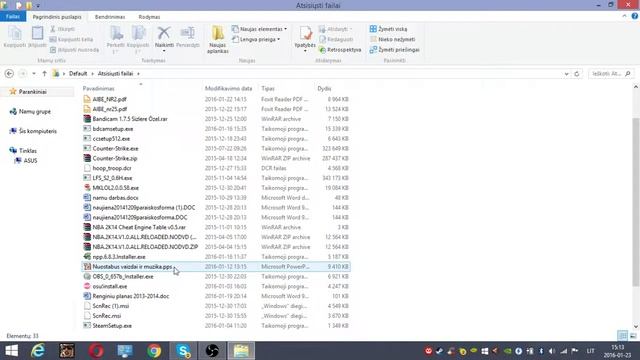The width and height of the screenshot is (640, 360).
Task: Open Skype from the taskbar
Action: [x=183, y=351]
